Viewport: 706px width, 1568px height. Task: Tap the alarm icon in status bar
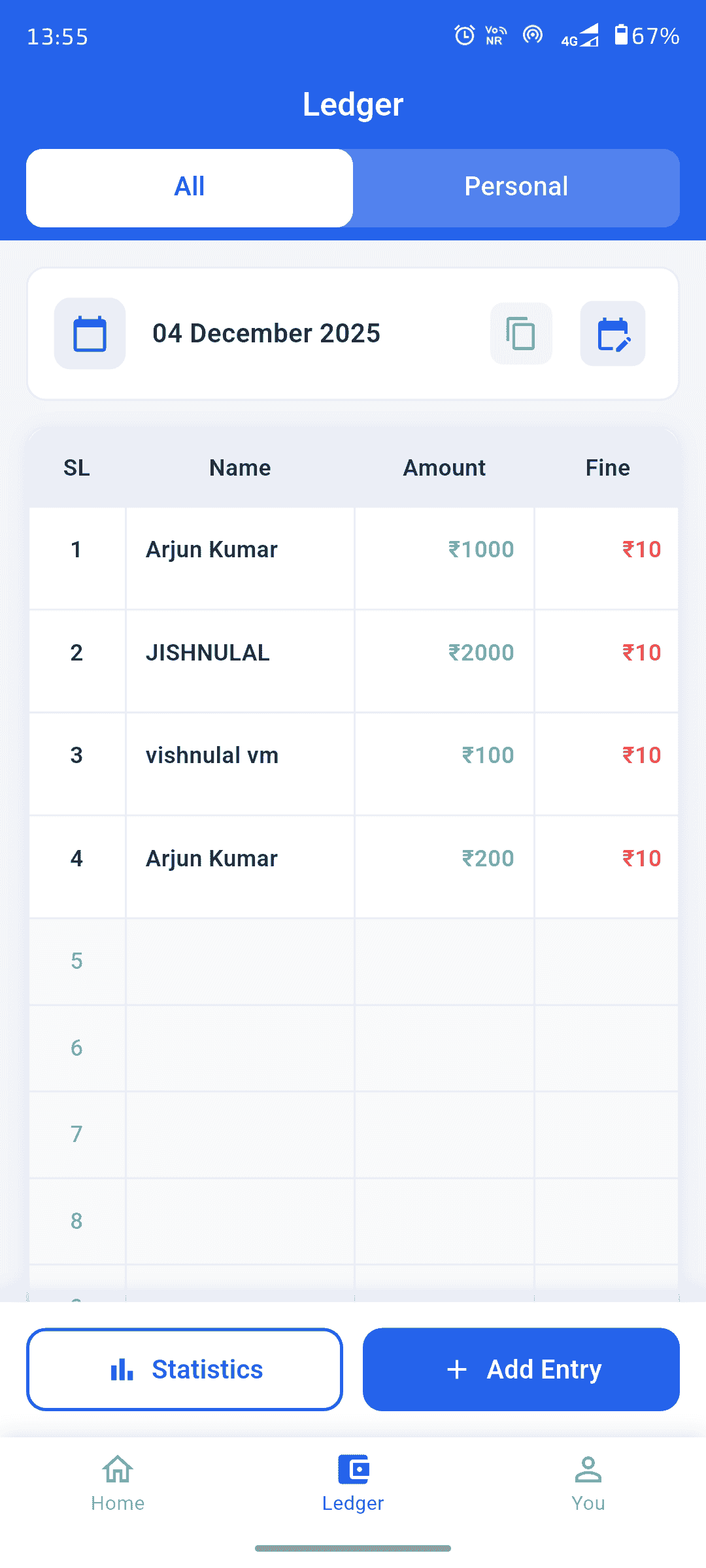point(464,35)
